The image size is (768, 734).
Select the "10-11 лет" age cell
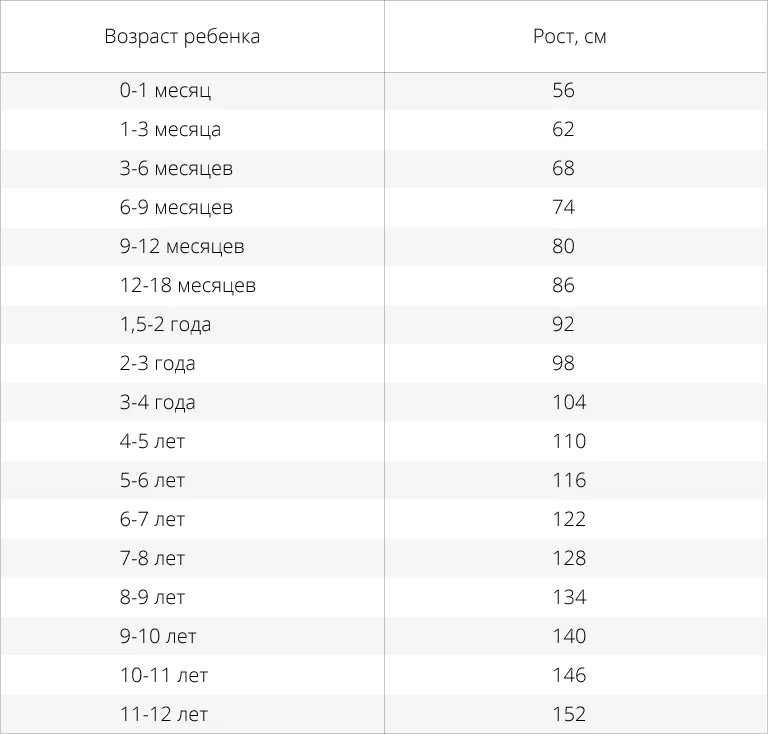pos(164,676)
